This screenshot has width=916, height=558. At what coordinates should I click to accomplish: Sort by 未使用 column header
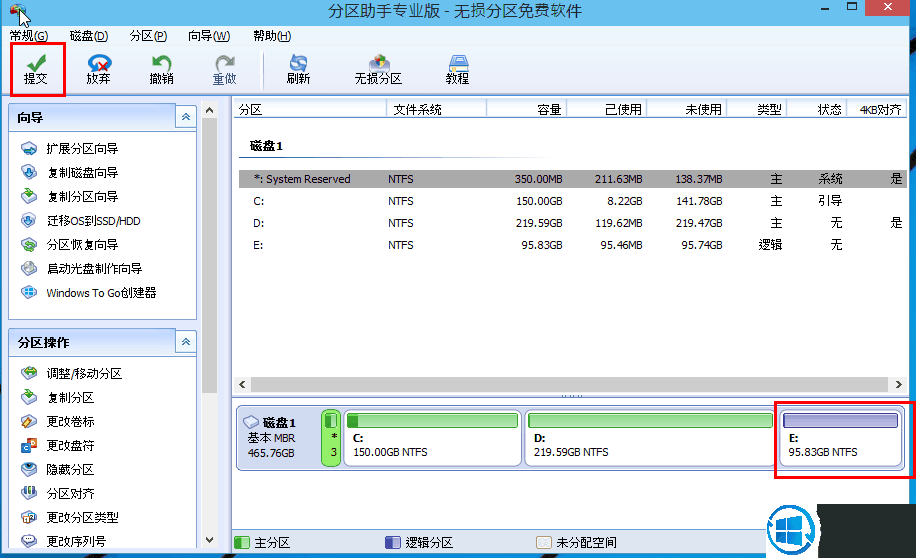click(687, 109)
